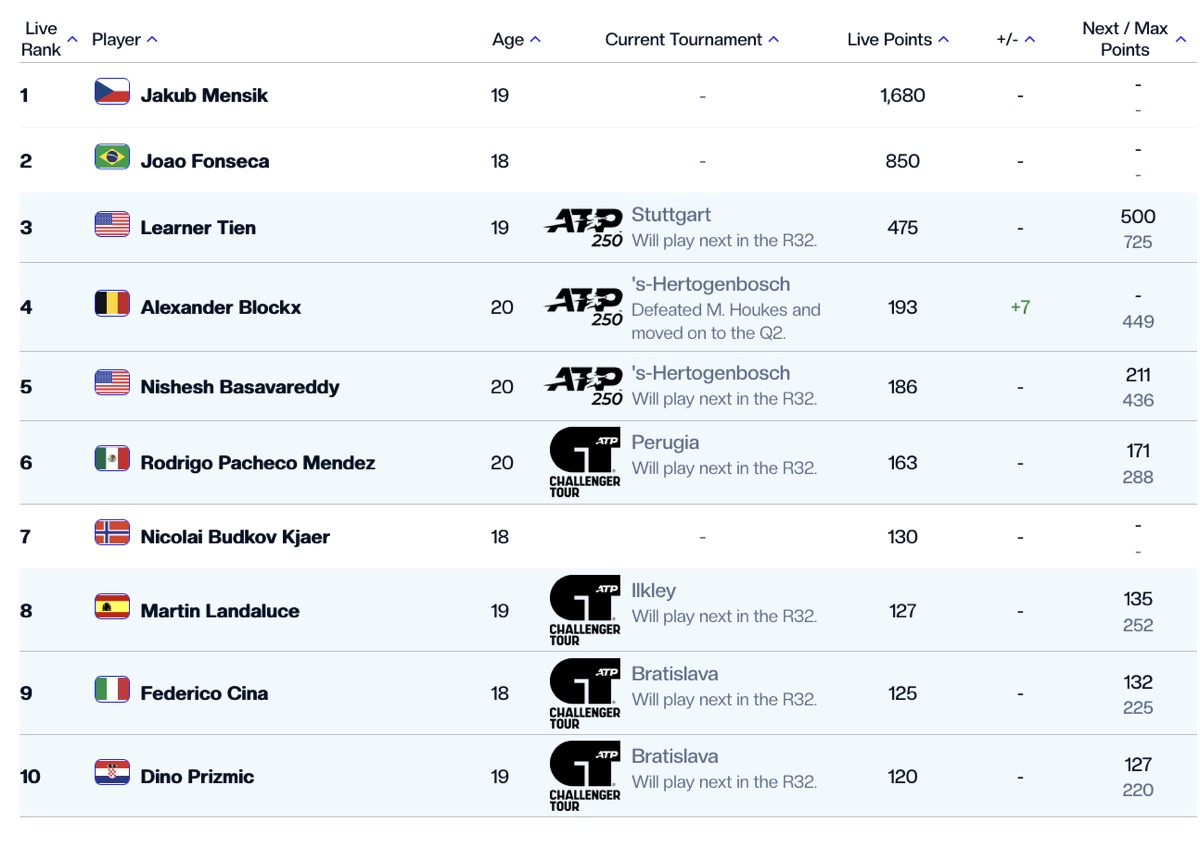Click the Italian flag beside Federico Cina
Screen dimensions: 1200x848
tap(112, 689)
